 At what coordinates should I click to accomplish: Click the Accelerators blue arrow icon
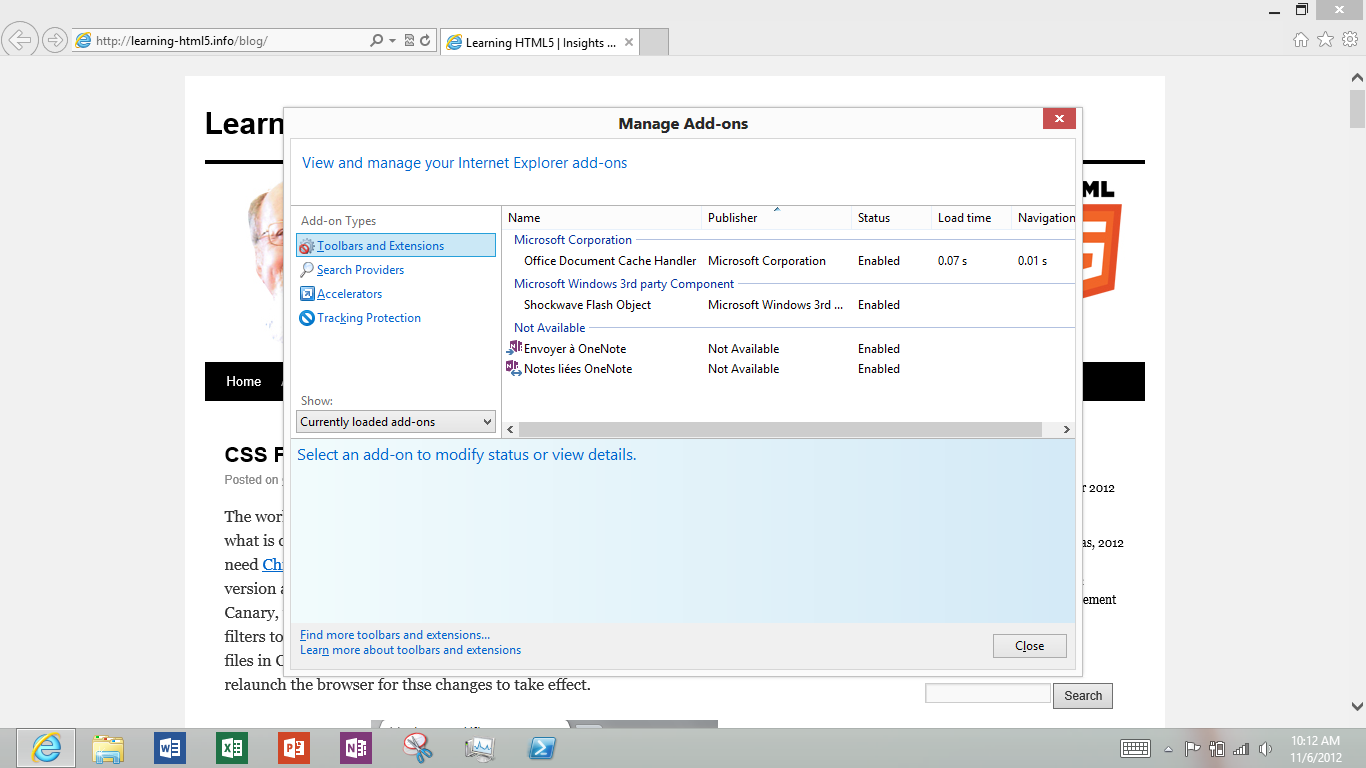307,294
